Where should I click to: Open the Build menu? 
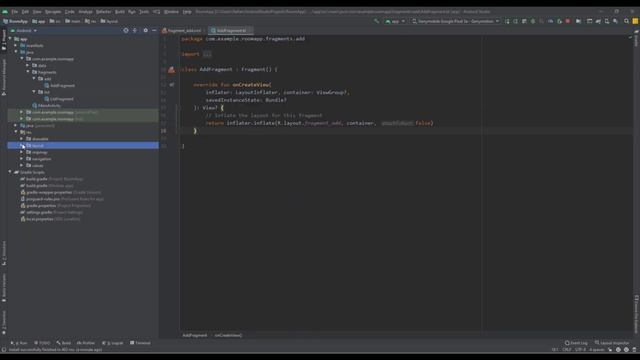[120, 12]
